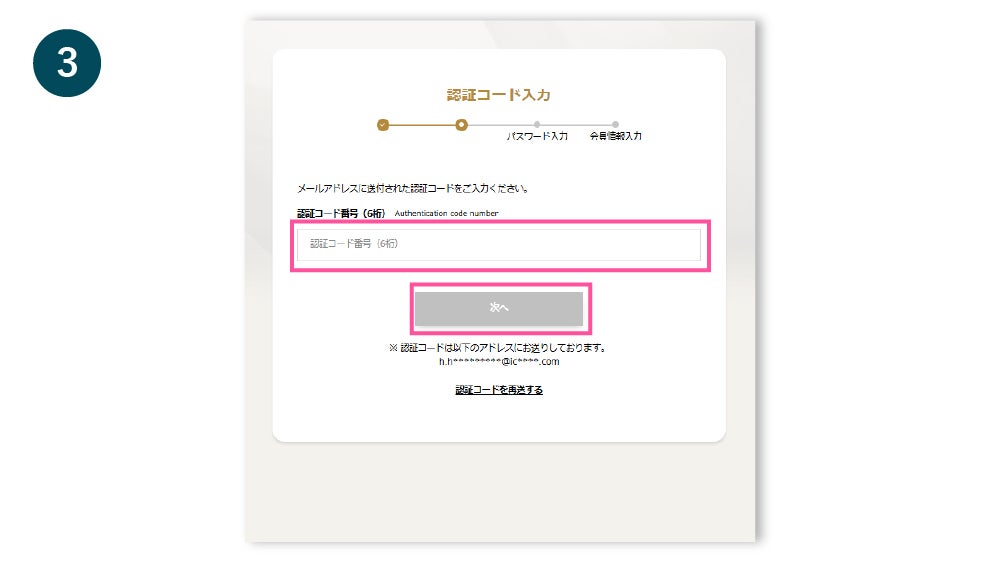Click the Authentication code number English caption
The image size is (1000, 562).
point(446,213)
